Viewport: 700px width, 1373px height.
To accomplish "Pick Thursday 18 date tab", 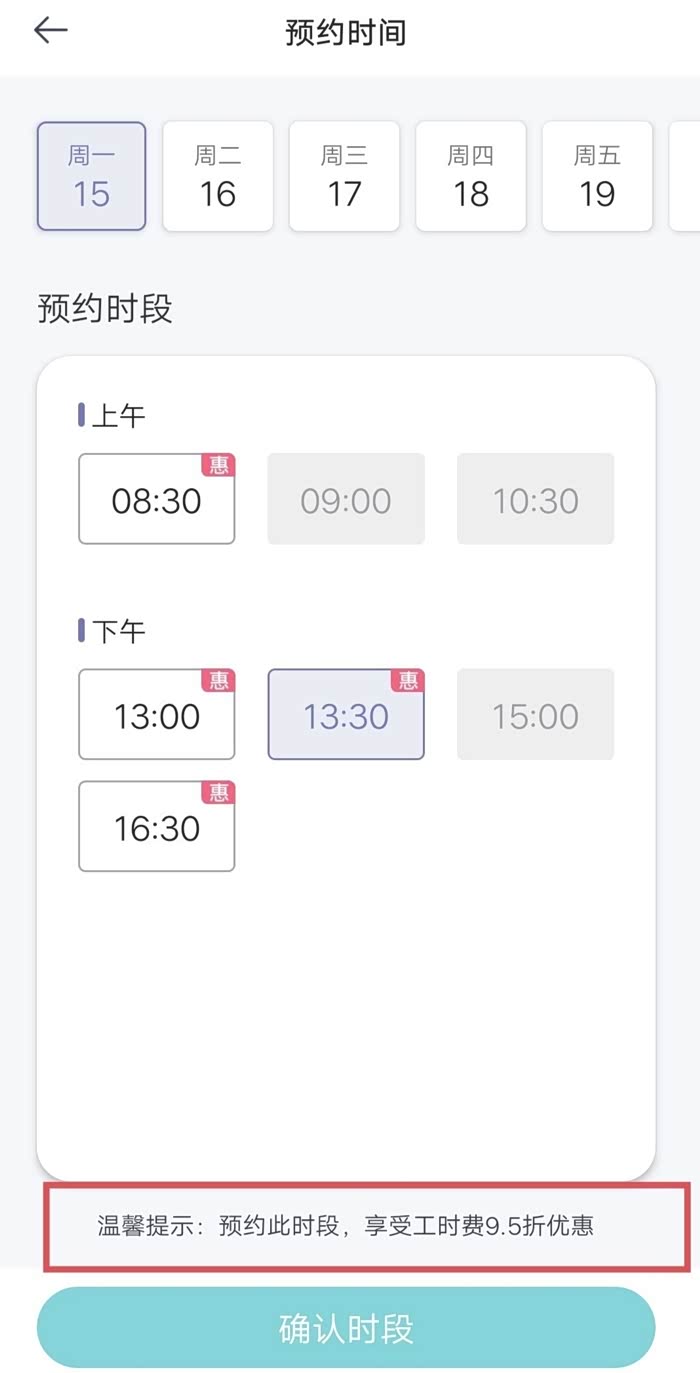I will pyautogui.click(x=470, y=177).
